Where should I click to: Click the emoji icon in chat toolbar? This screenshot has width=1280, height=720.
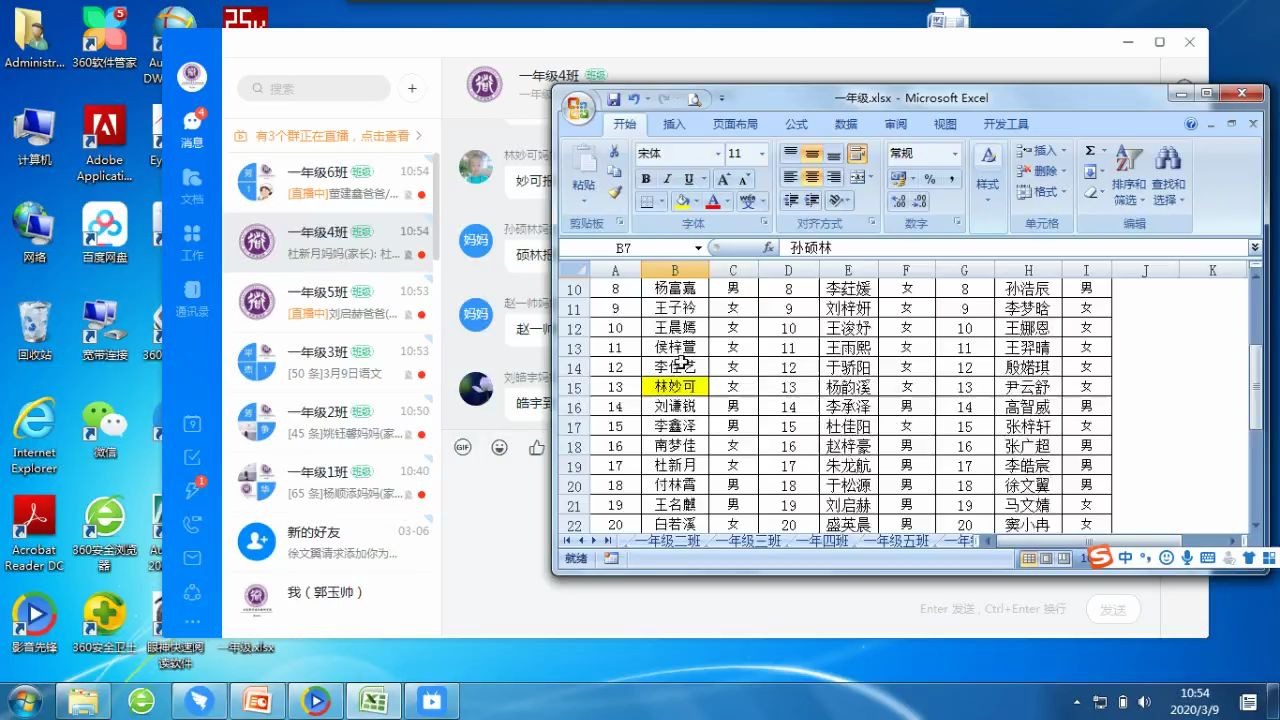coord(500,447)
